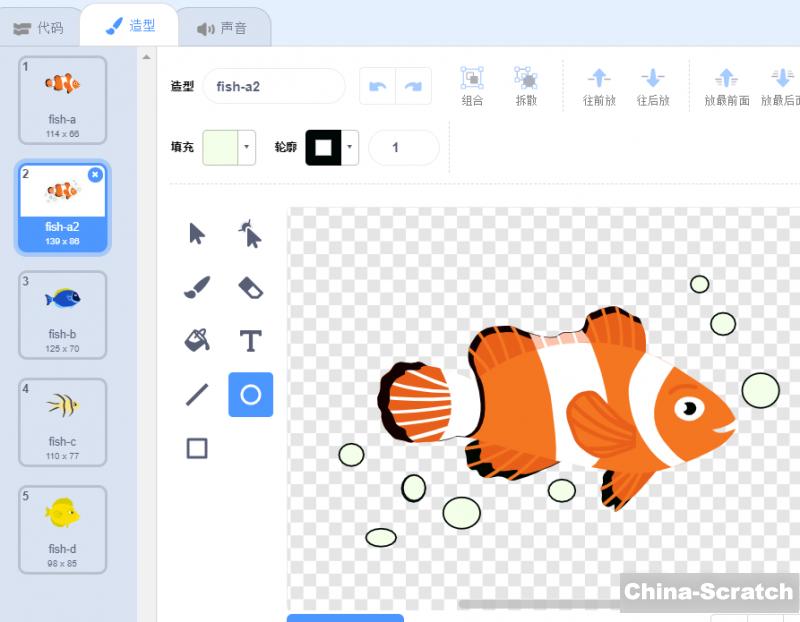Select the fish-b costume thumbnail

pyautogui.click(x=62, y=314)
